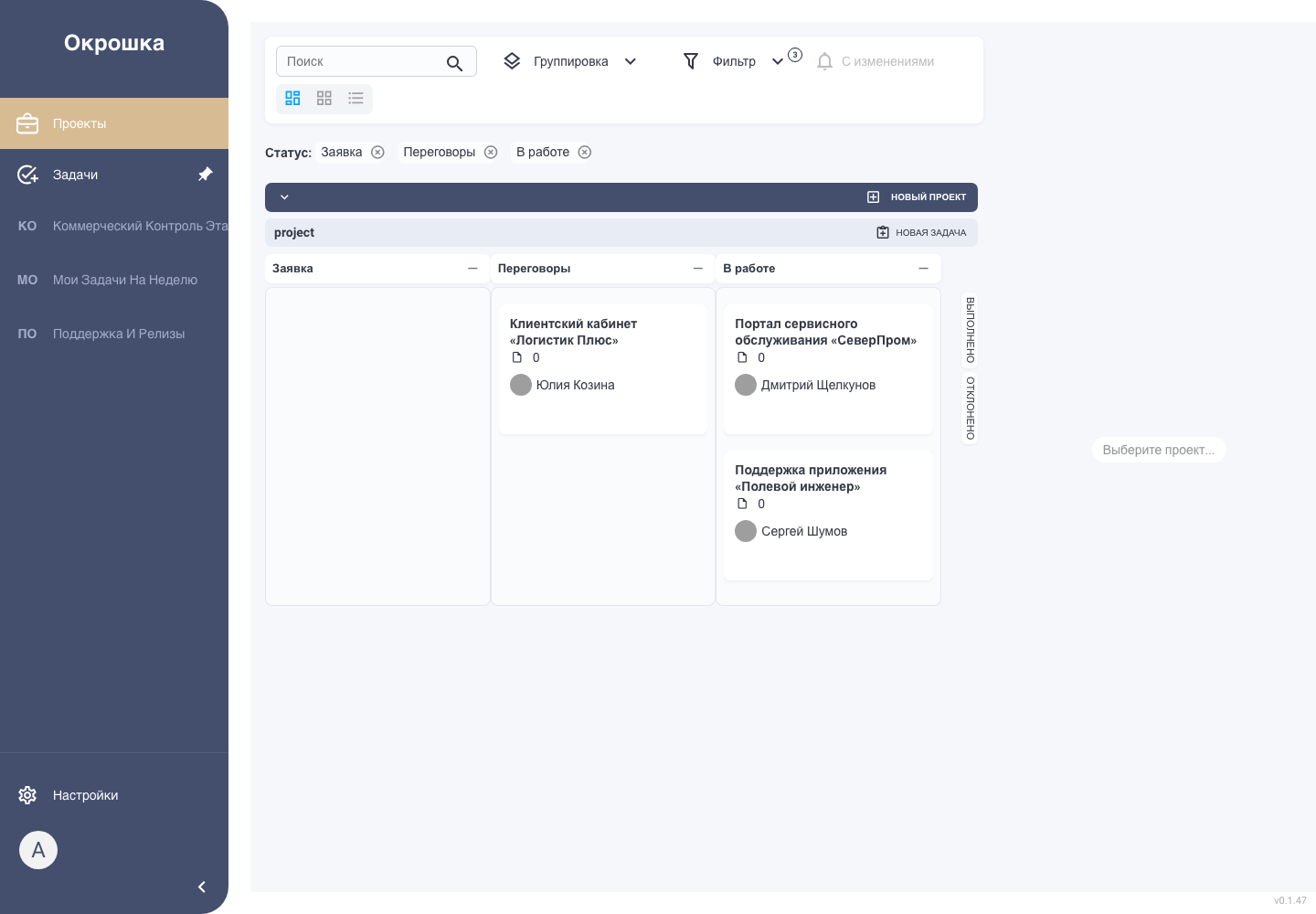This screenshot has height=914, width=1316.
Task: Click Юлия Козина avatar
Action: coord(521,385)
